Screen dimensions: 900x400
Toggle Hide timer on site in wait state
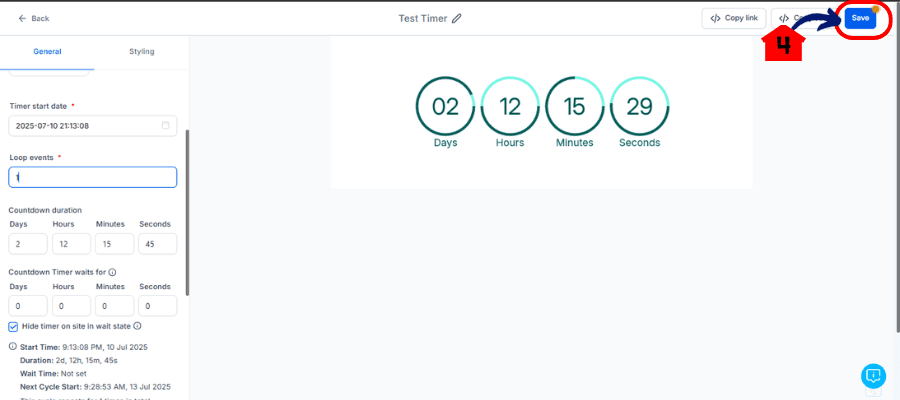tap(13, 327)
